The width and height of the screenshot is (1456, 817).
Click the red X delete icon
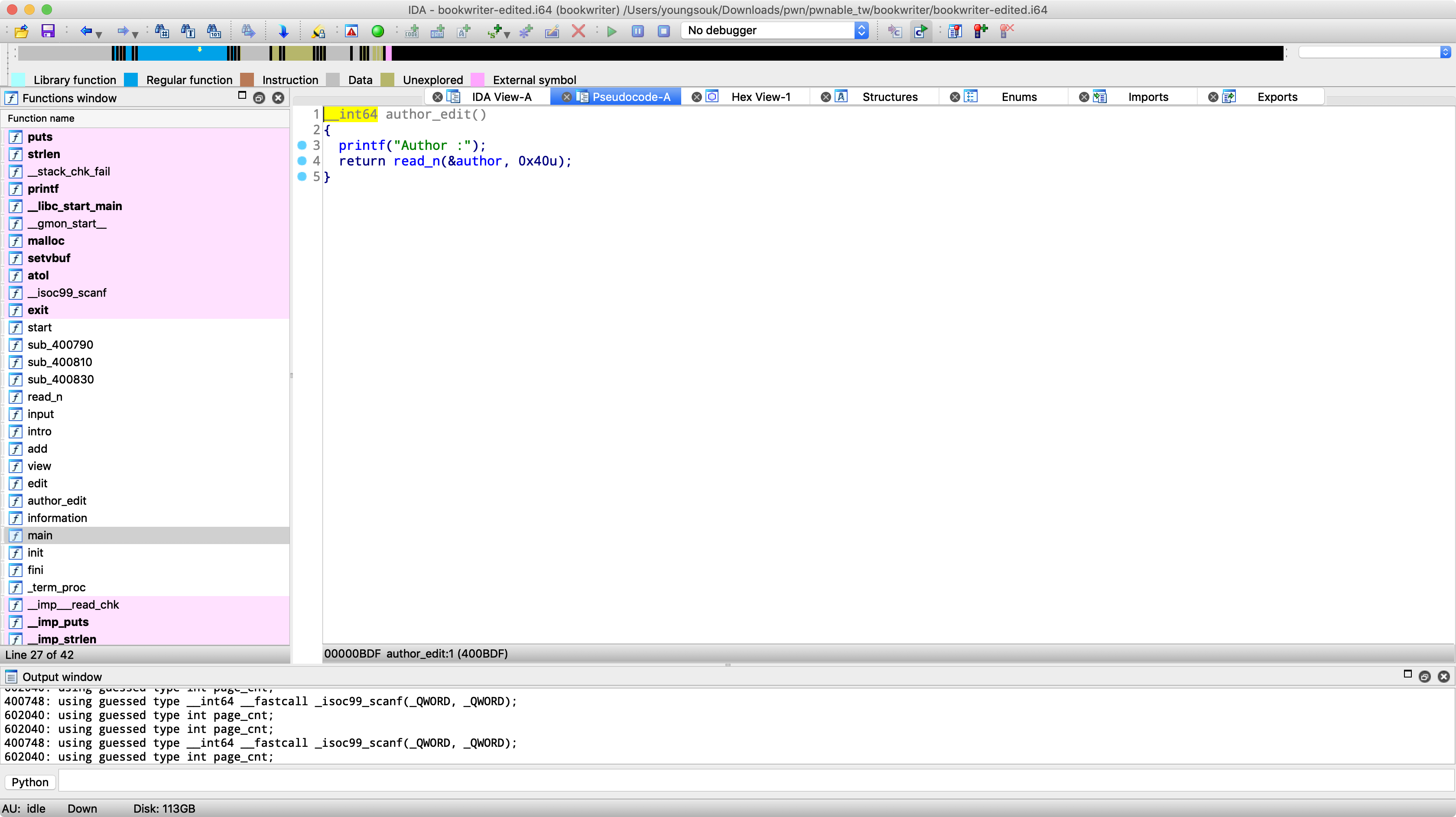pos(578,31)
